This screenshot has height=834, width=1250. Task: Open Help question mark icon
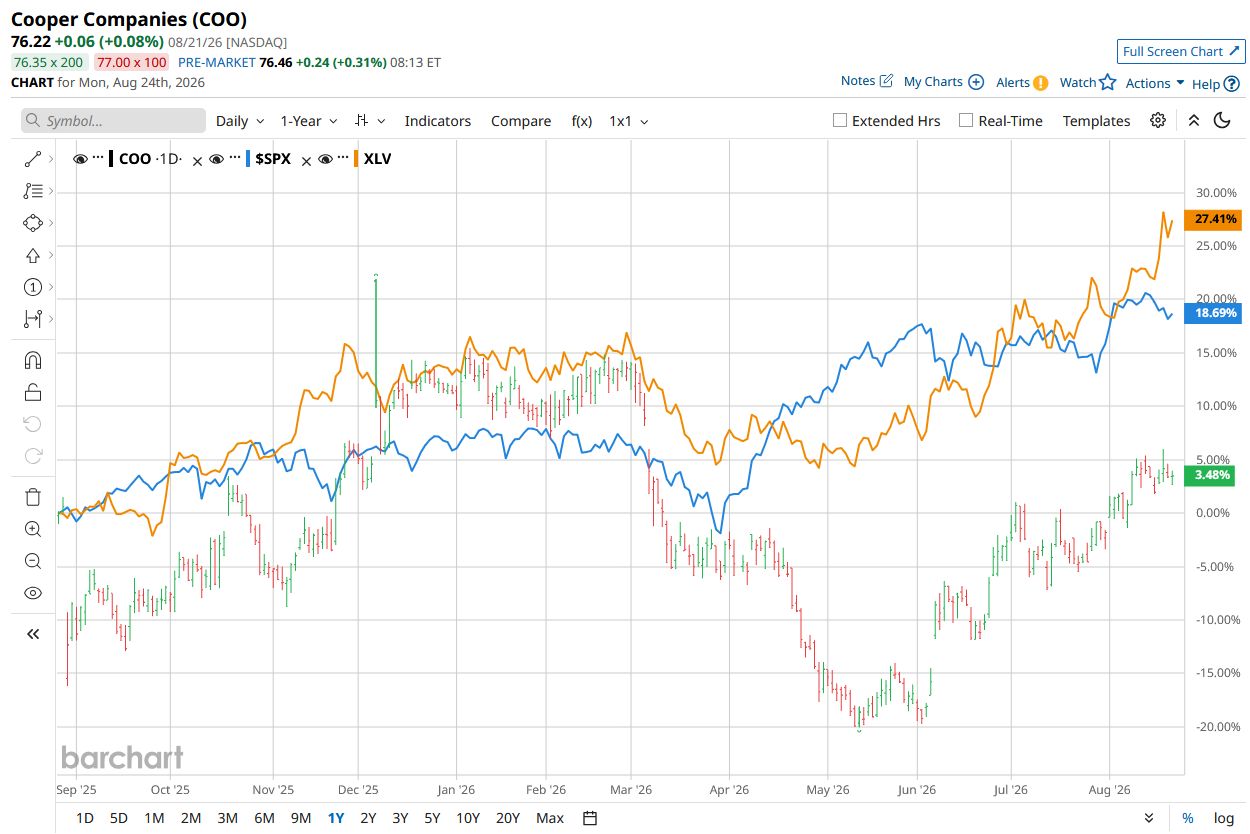[1216, 84]
